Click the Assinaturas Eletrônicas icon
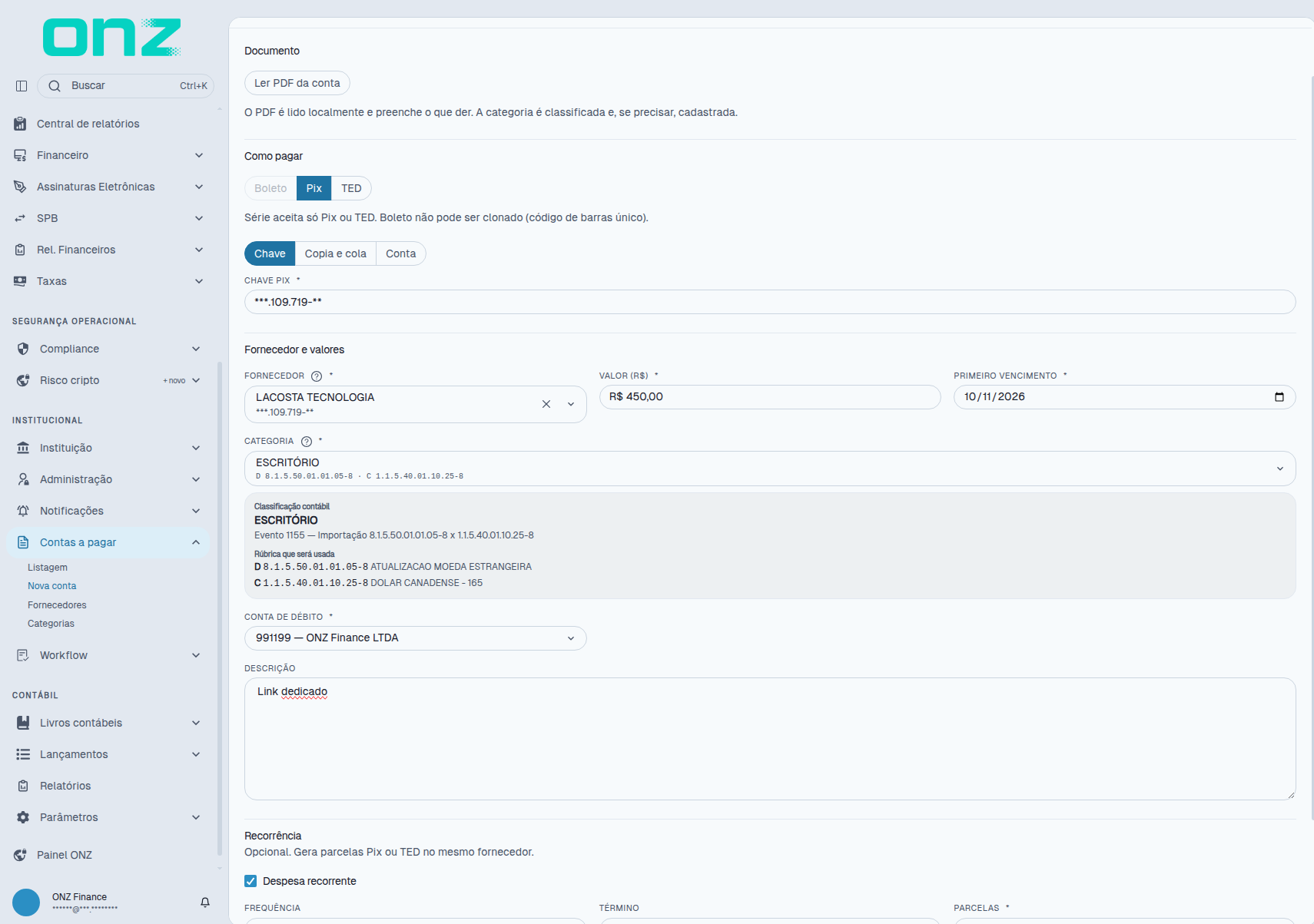This screenshot has height=924, width=1314. coord(20,187)
